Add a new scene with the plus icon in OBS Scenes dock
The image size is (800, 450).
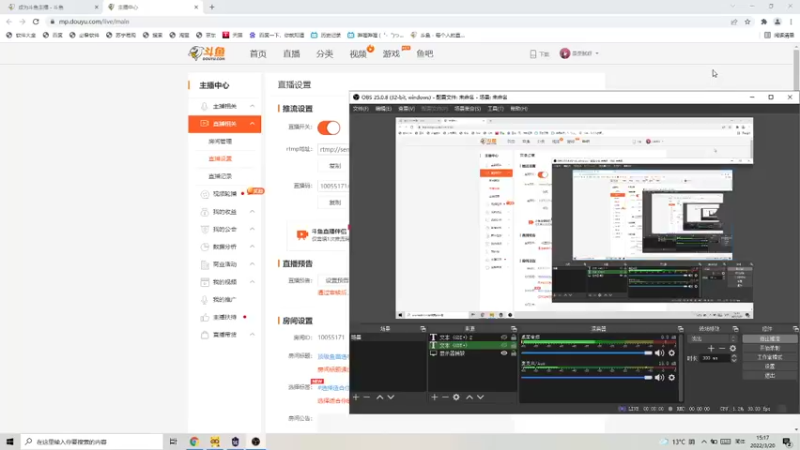coord(356,397)
